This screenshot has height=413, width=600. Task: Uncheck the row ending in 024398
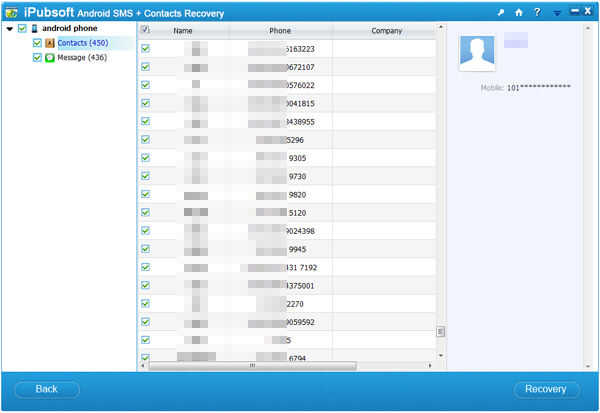[145, 230]
